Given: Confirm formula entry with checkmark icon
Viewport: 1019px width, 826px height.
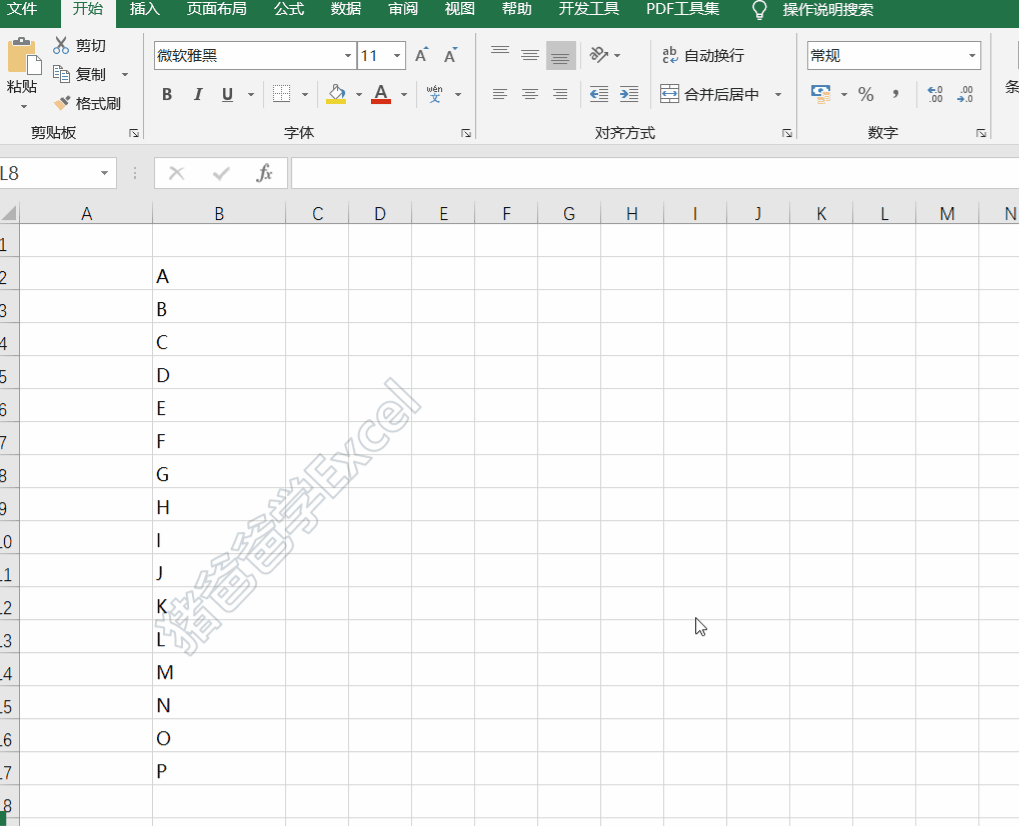Looking at the screenshot, I should [x=221, y=173].
